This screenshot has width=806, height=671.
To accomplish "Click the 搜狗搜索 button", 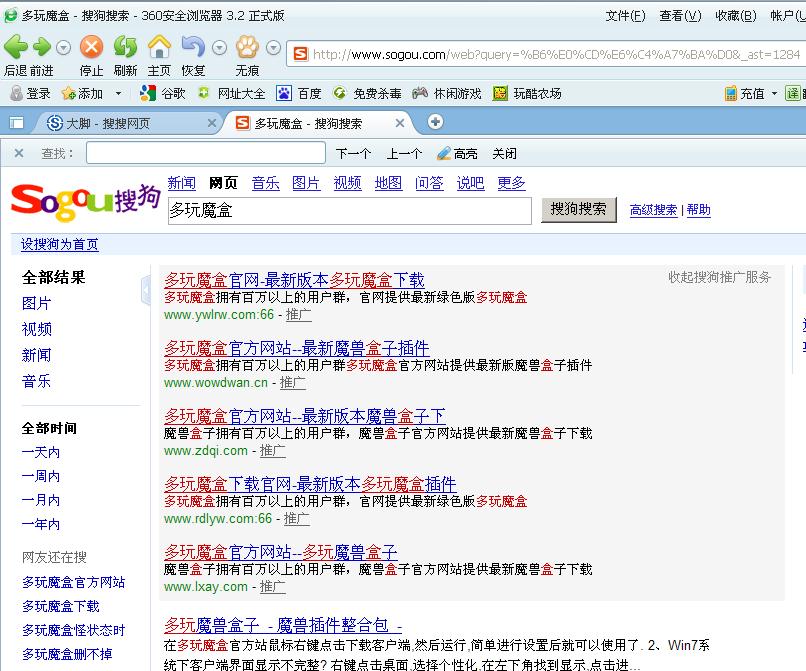I will [x=578, y=209].
